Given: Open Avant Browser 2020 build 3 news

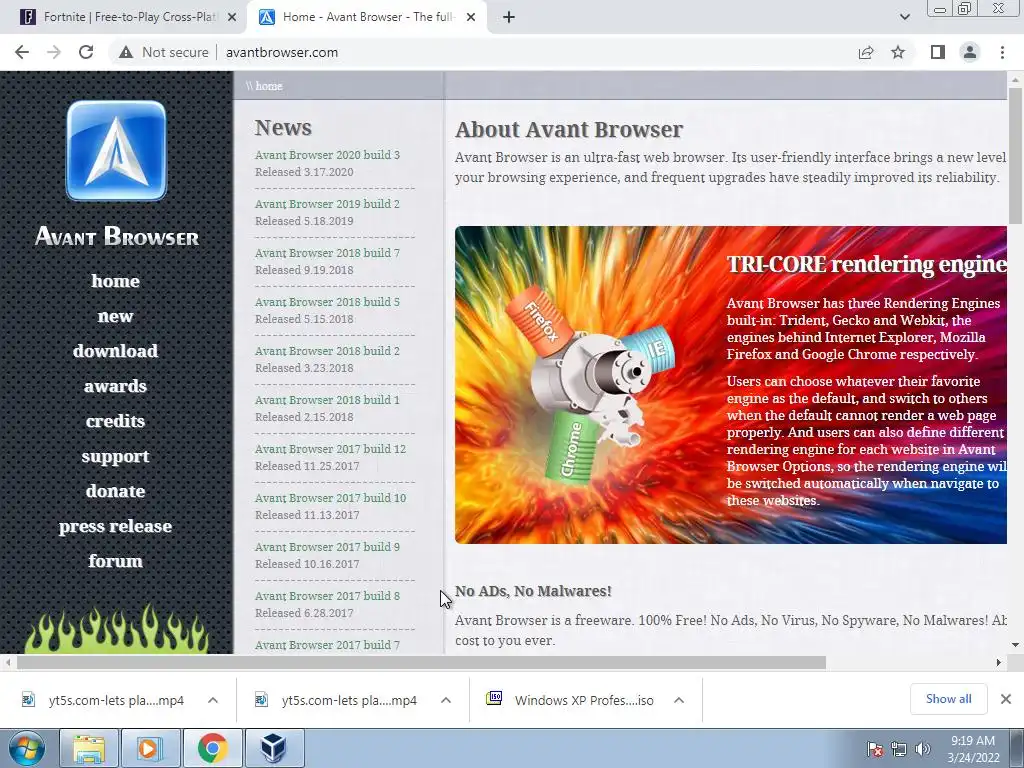Looking at the screenshot, I should click(x=327, y=155).
